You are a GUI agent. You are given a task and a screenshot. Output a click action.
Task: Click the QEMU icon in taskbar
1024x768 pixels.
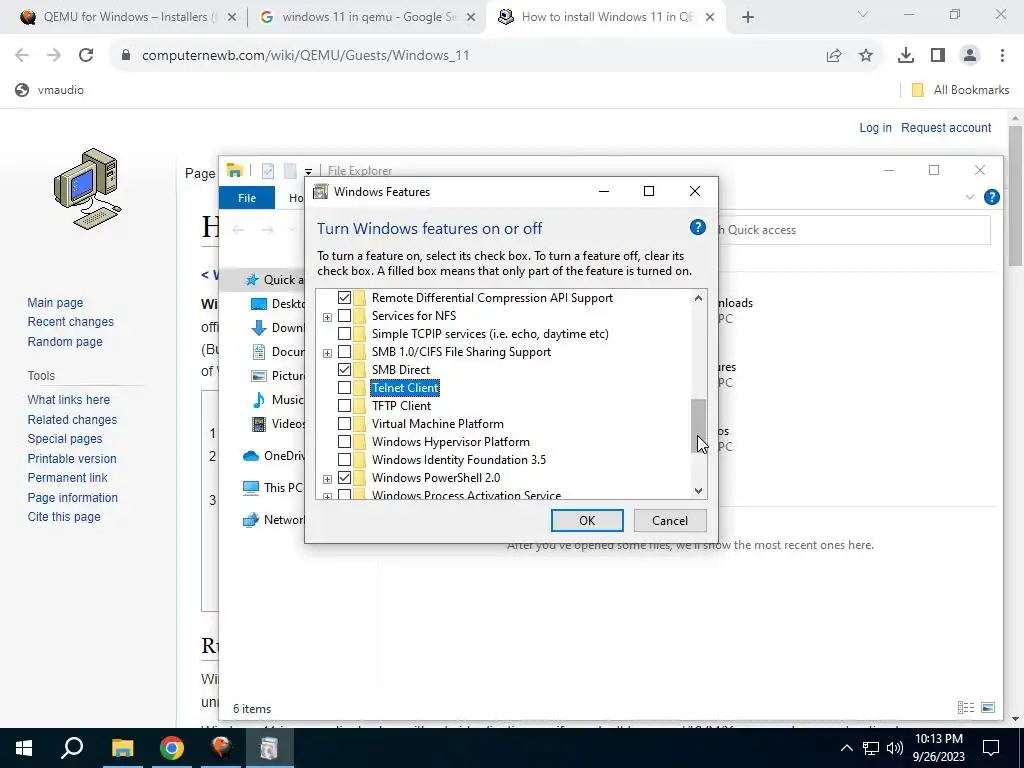221,748
